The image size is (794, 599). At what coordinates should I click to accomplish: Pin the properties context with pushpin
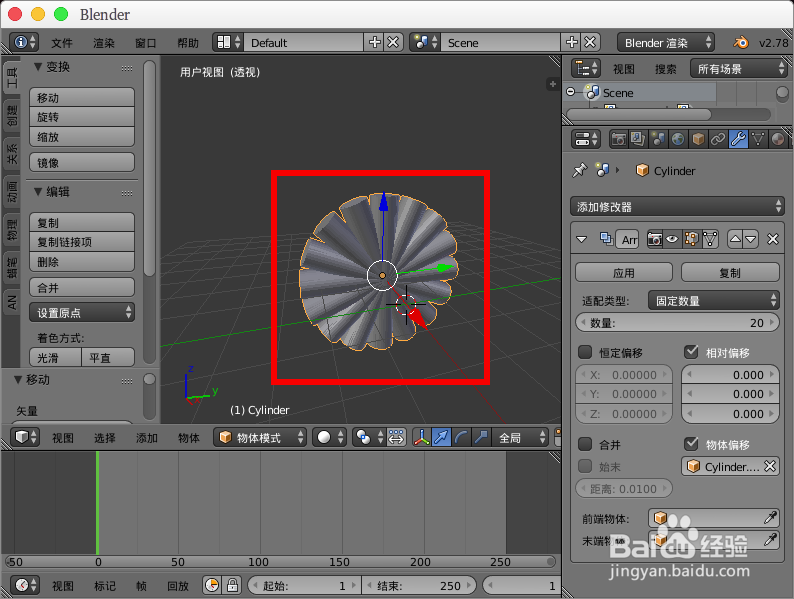pos(579,171)
